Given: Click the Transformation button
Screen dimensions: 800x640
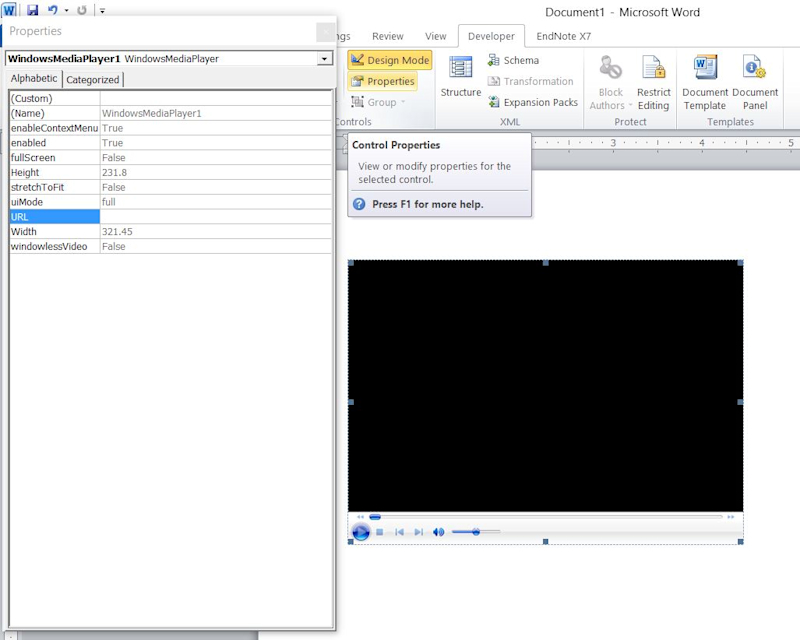Looking at the screenshot, I should 531,81.
